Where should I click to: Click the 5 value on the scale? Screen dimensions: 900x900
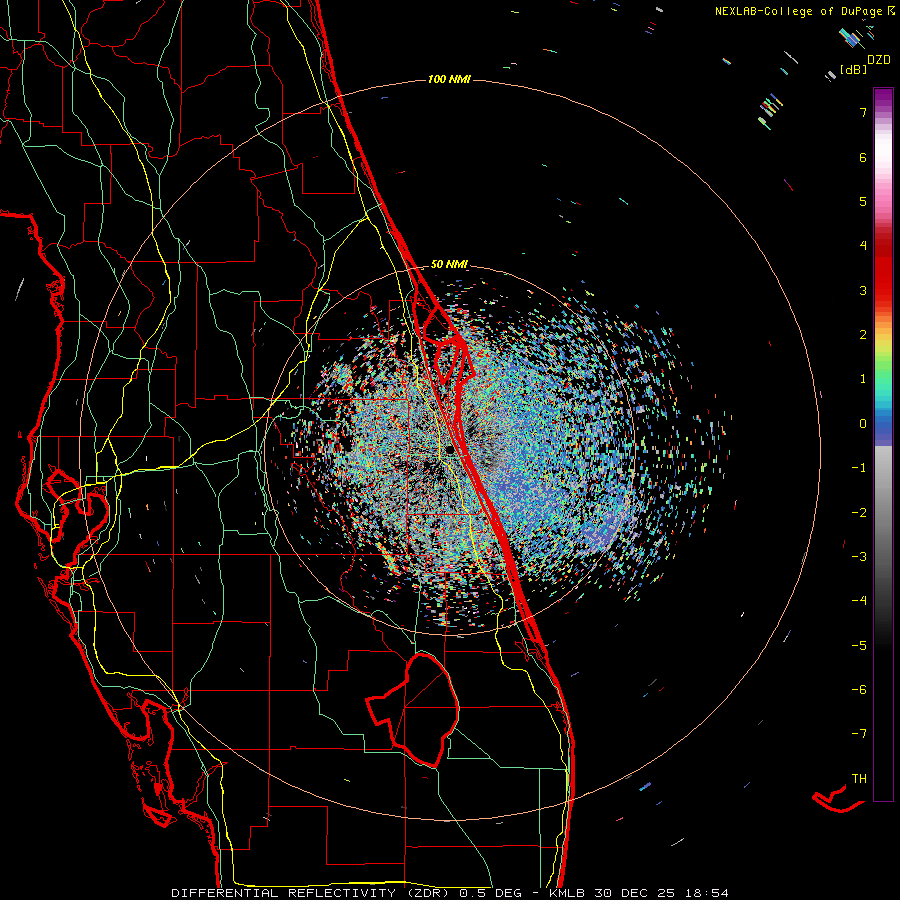point(863,201)
